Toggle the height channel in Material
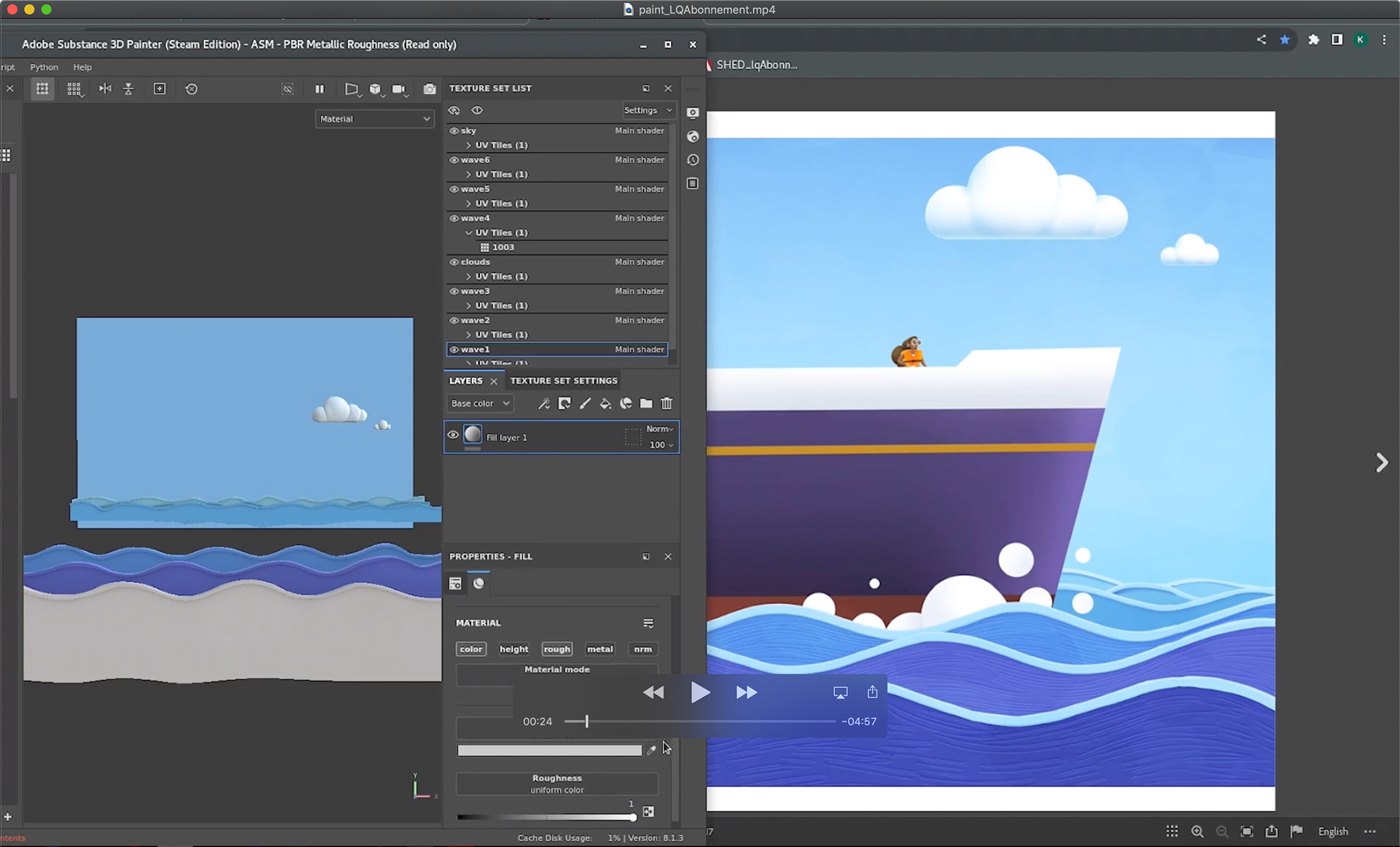This screenshot has height=847, width=1400. point(513,649)
